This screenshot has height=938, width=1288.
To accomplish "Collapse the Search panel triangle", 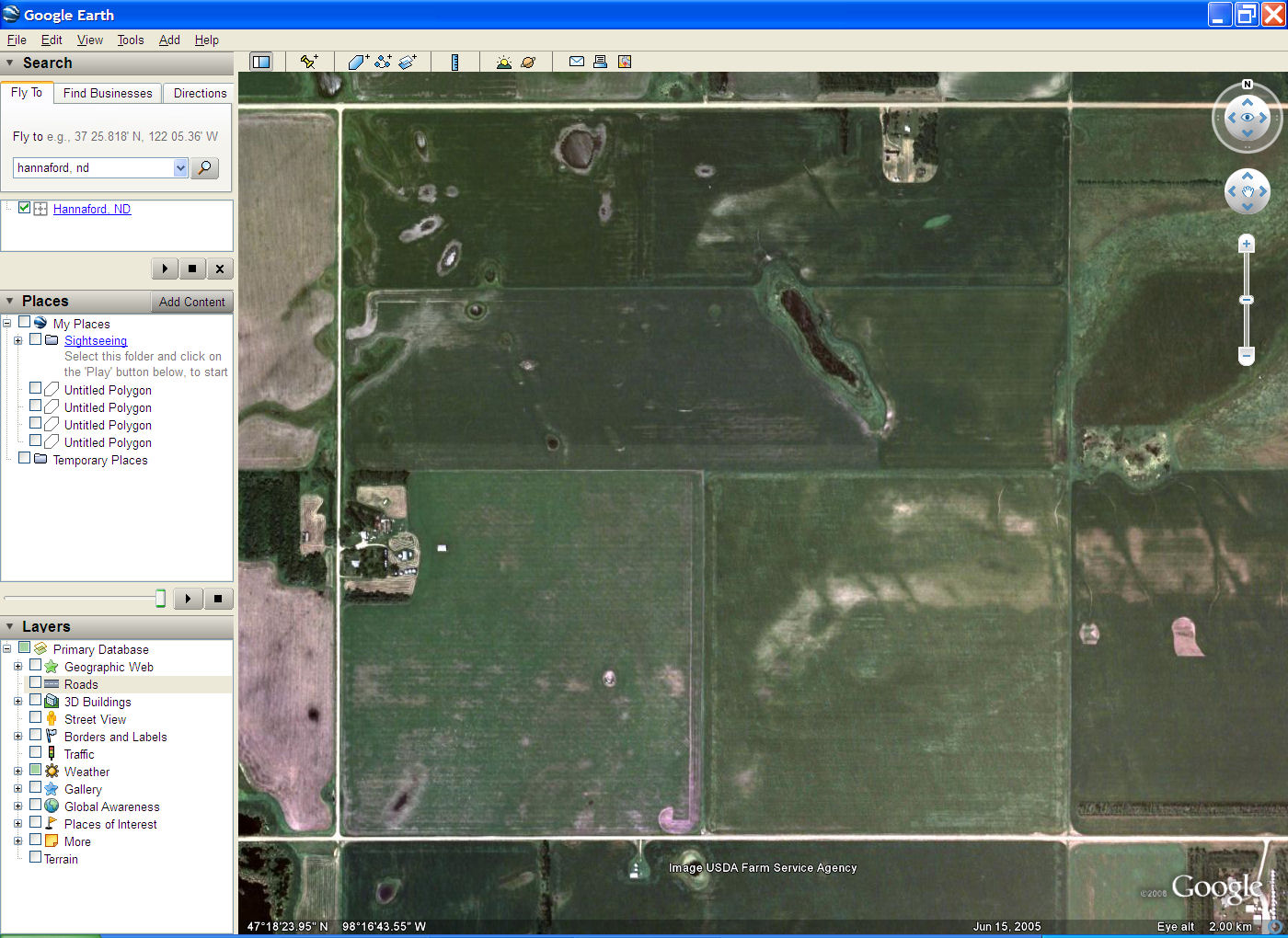I will [10, 63].
